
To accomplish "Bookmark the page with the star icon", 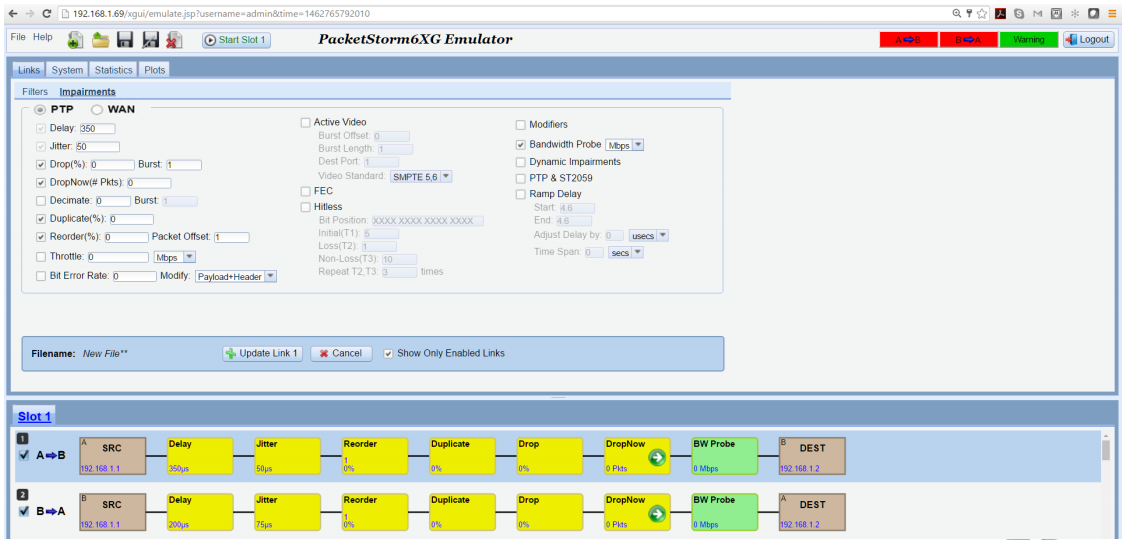I will tap(982, 14).
